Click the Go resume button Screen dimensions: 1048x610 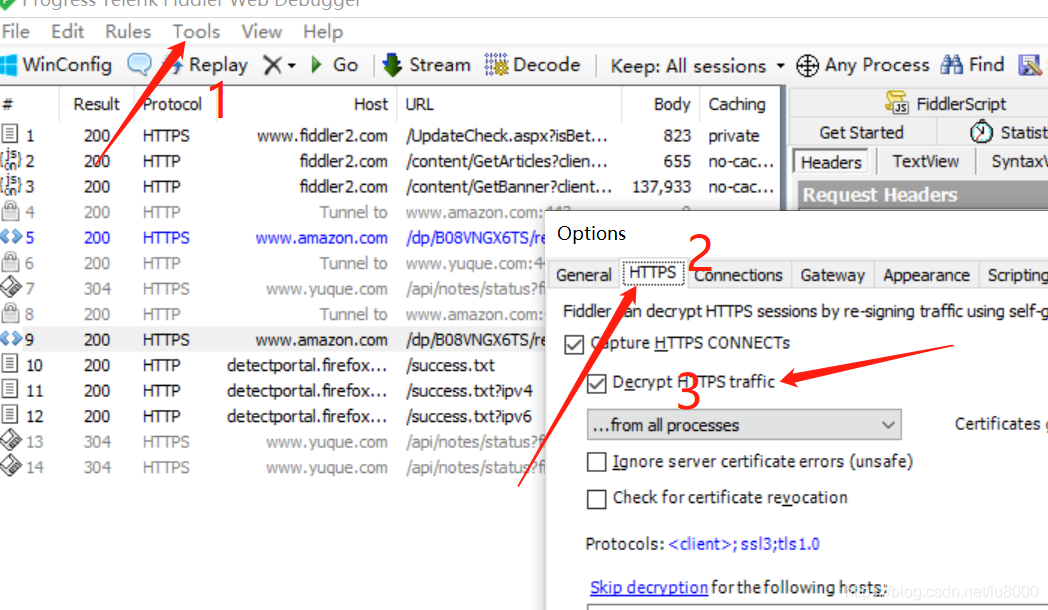pos(335,65)
